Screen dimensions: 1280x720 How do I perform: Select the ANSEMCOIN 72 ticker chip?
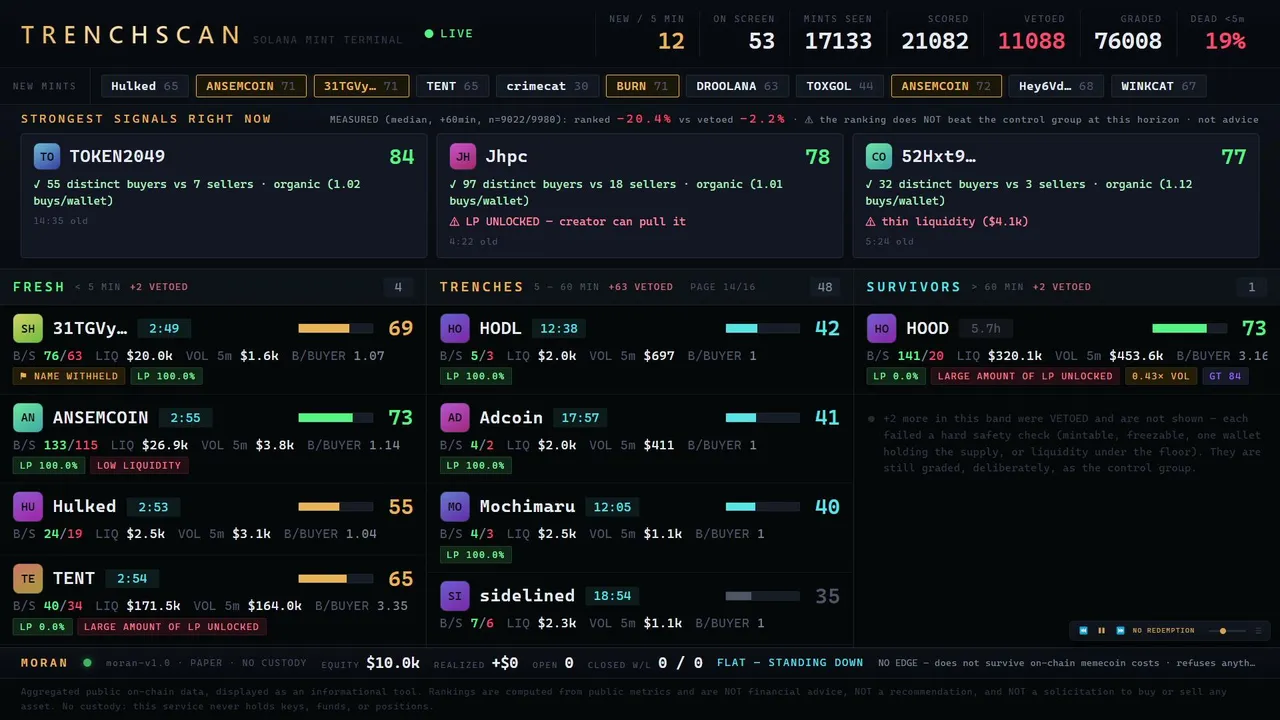946,86
